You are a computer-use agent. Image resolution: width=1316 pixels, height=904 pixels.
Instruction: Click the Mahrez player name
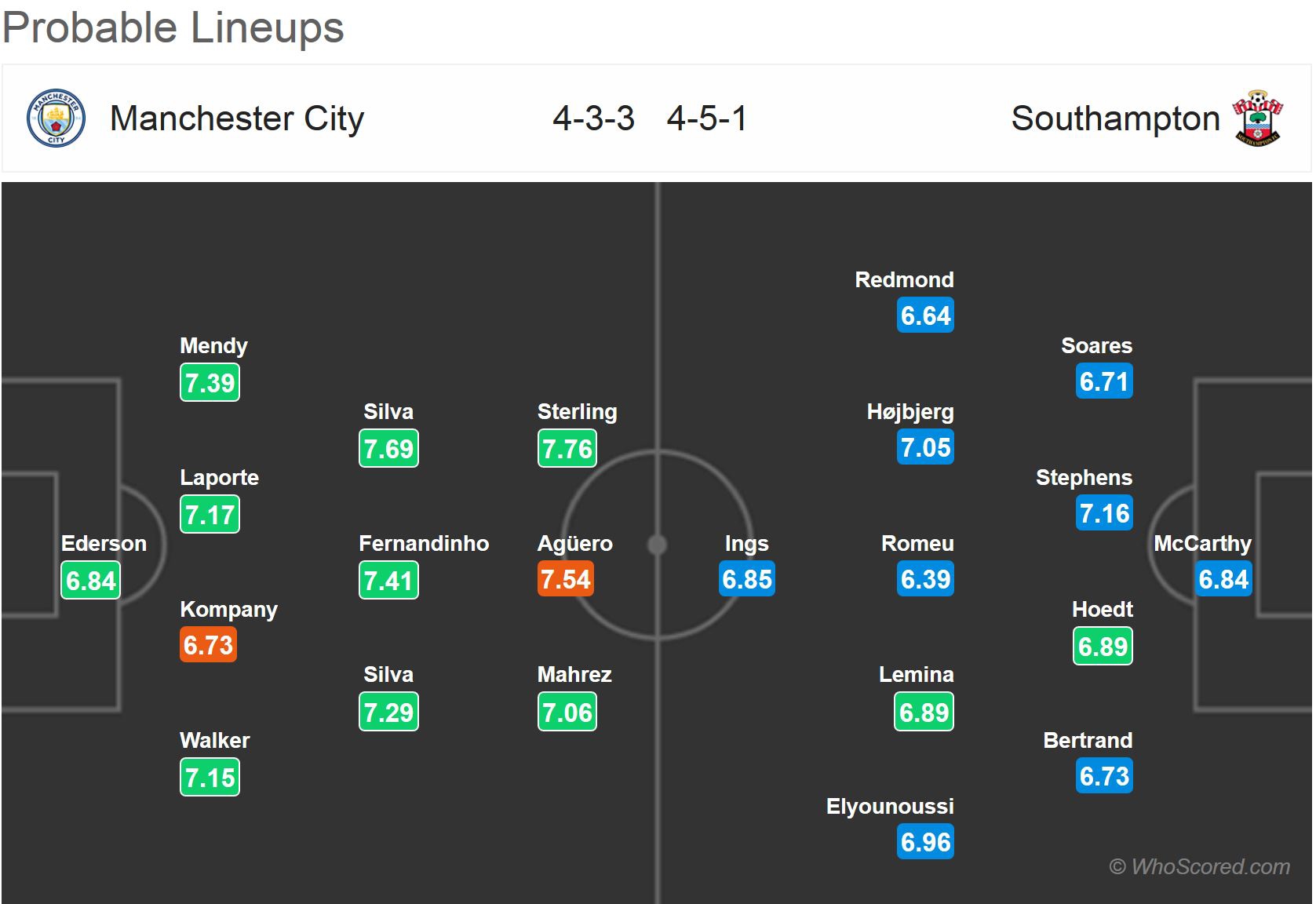(x=574, y=675)
